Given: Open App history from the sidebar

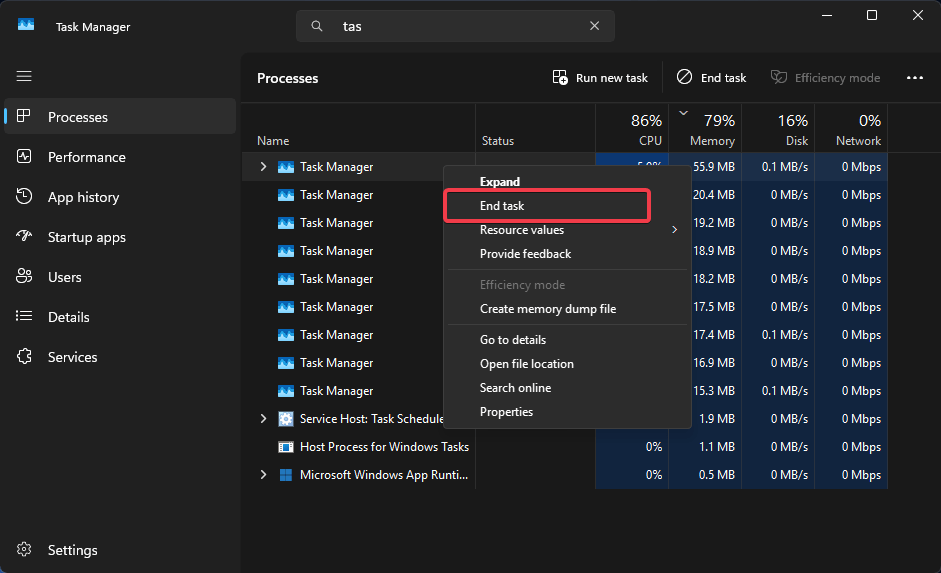Looking at the screenshot, I should (25, 197).
